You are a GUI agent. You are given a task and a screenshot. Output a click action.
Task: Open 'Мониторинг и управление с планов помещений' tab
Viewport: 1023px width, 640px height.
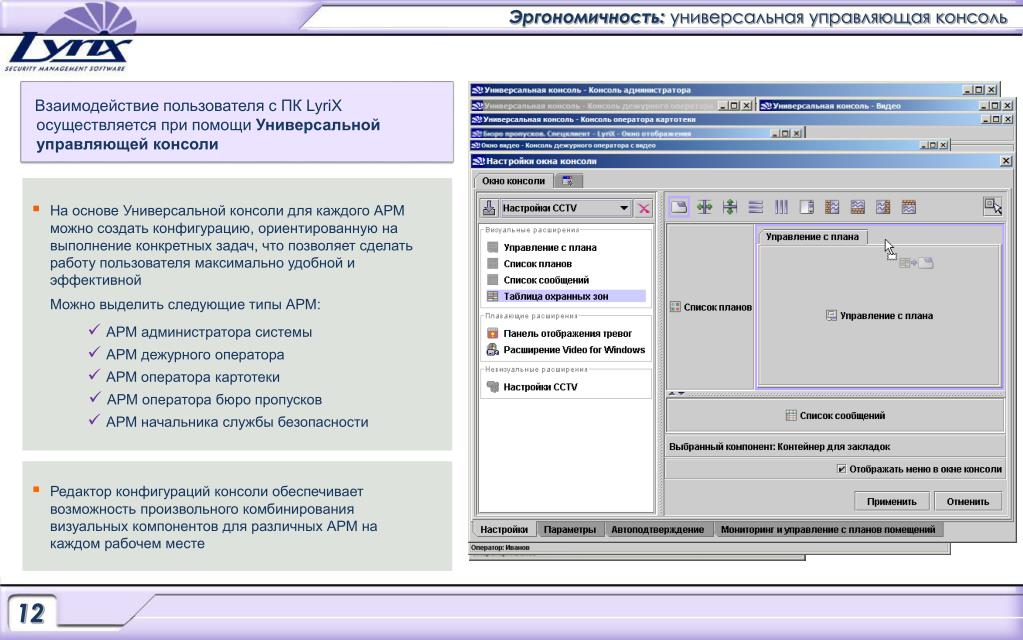coord(828,530)
